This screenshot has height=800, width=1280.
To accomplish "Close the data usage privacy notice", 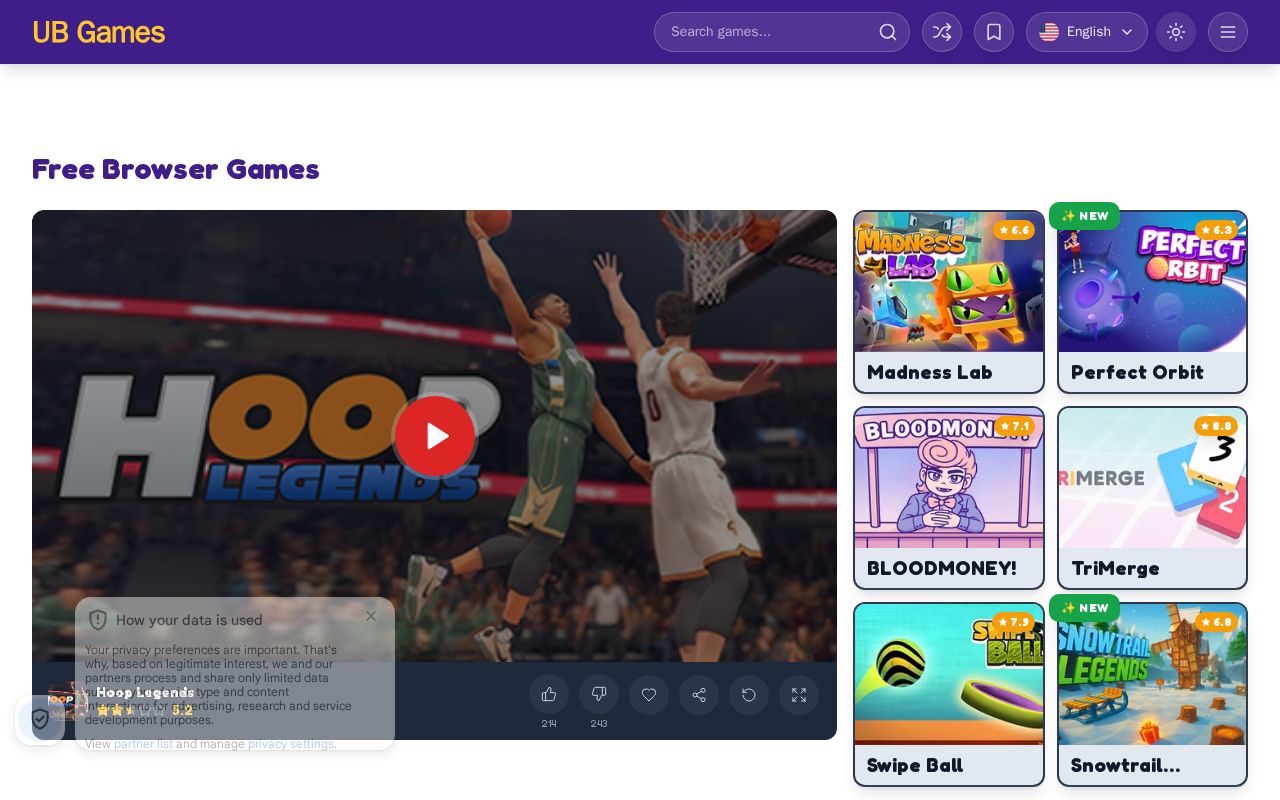I will 371,616.
